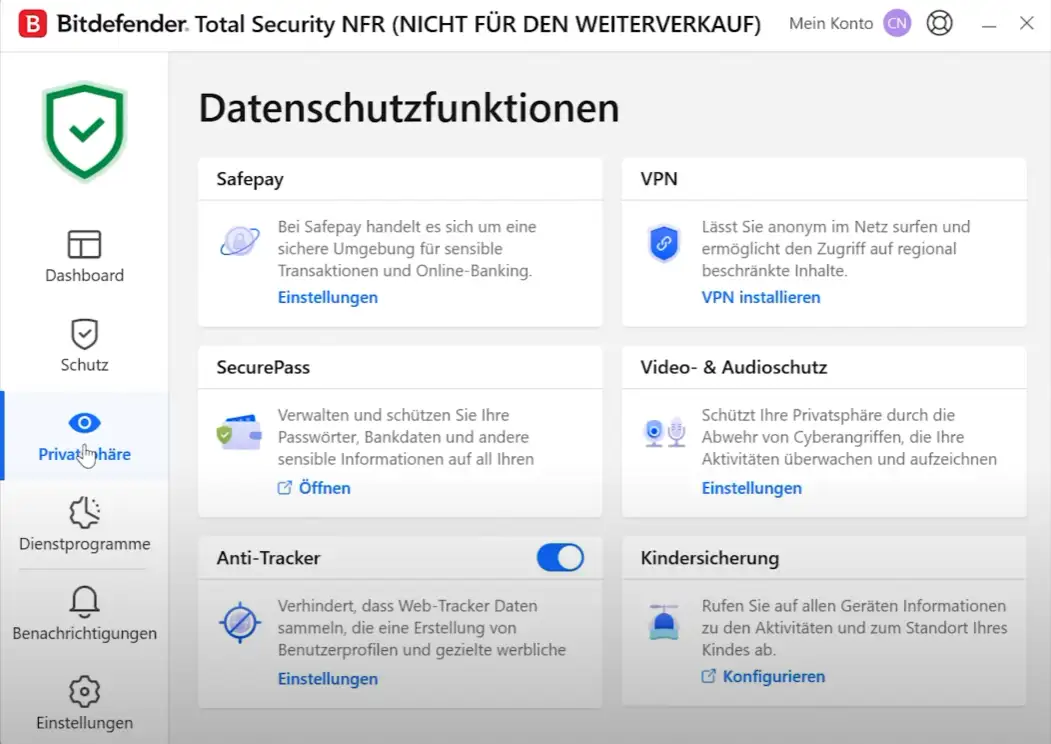Click the Anti-Tracker crosshair icon
The height and width of the screenshot is (744, 1051).
[x=239, y=623]
